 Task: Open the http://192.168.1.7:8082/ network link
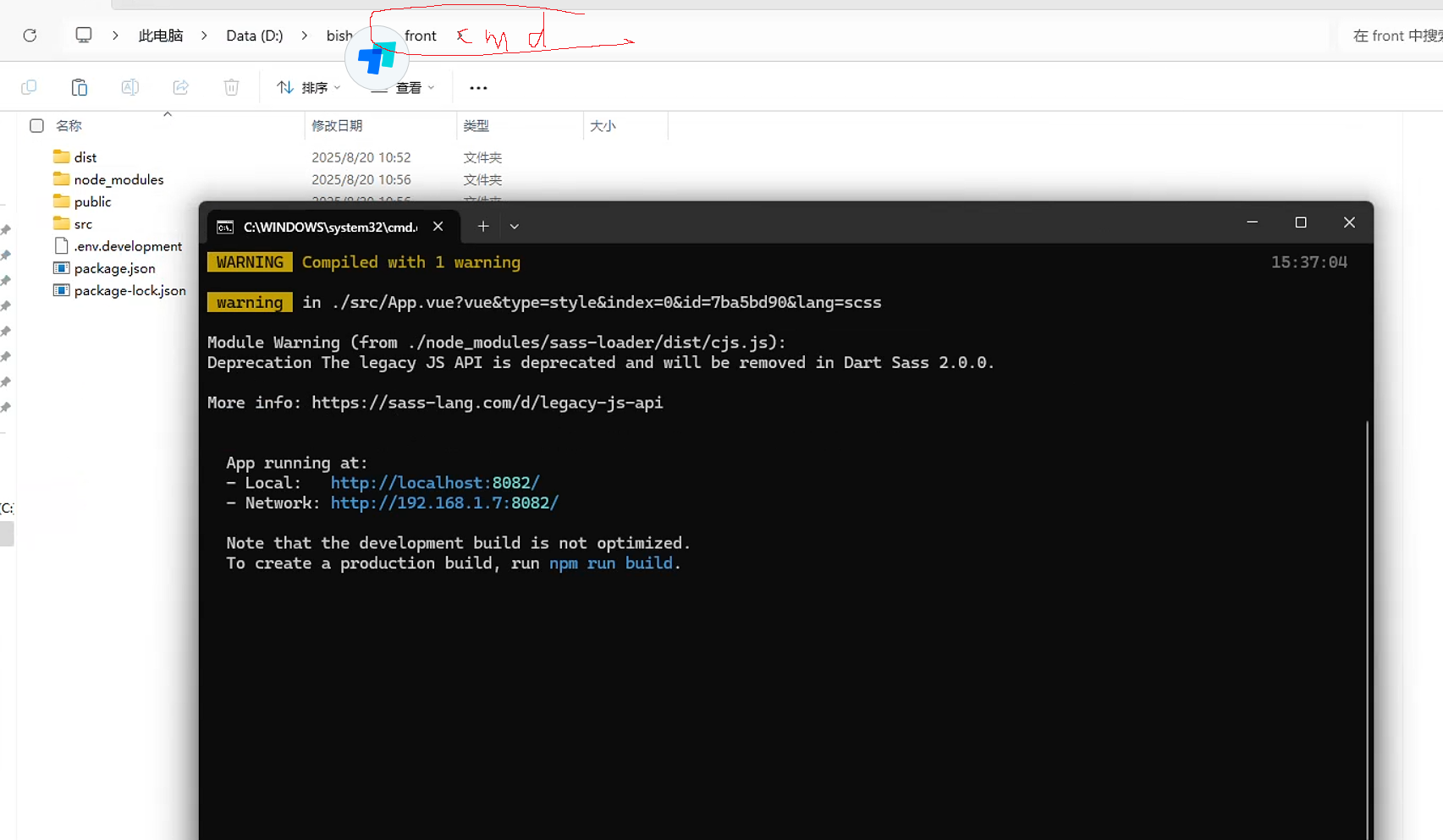[x=444, y=503]
